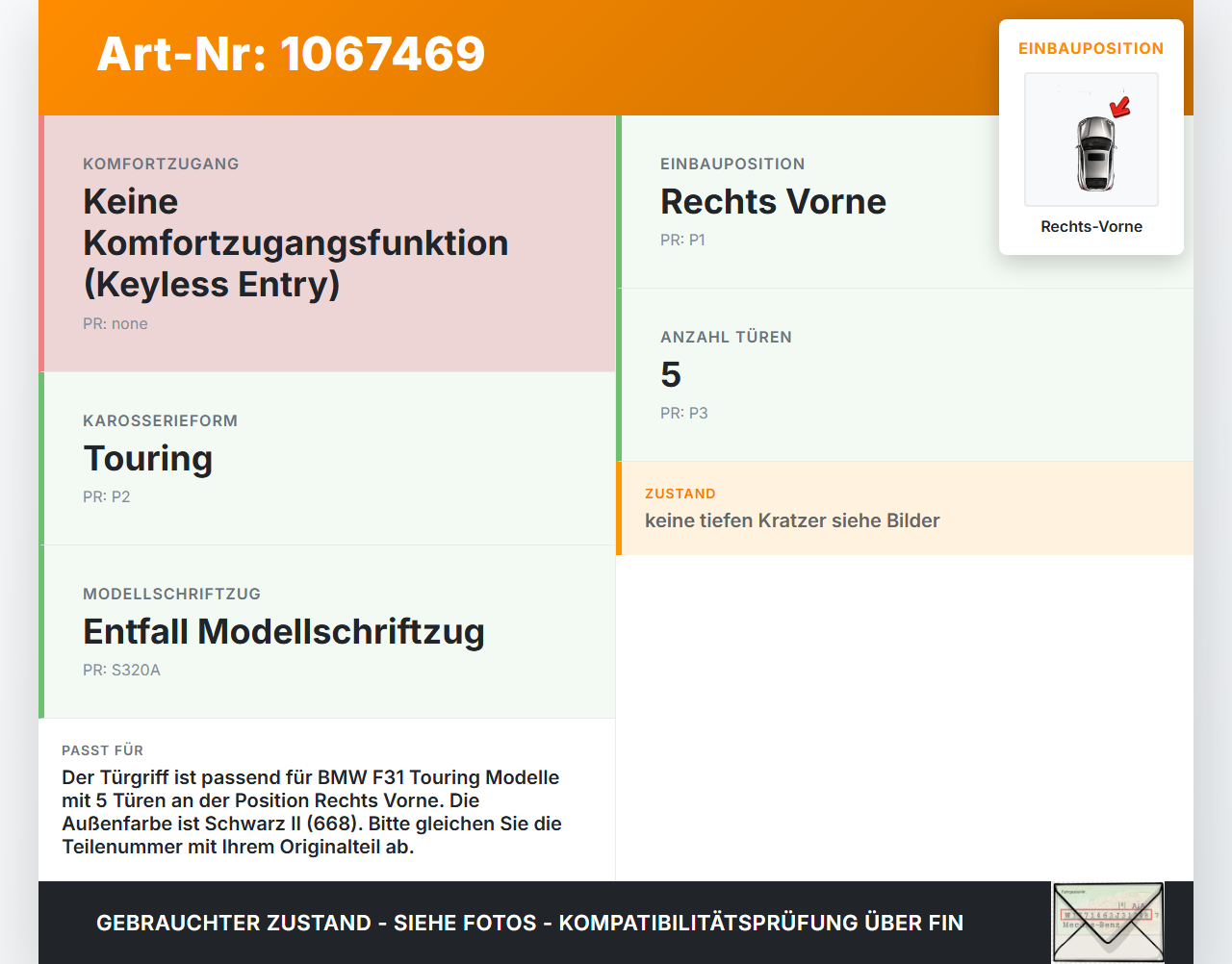Click the door count value '5'
1232x964 pixels.
click(x=671, y=375)
